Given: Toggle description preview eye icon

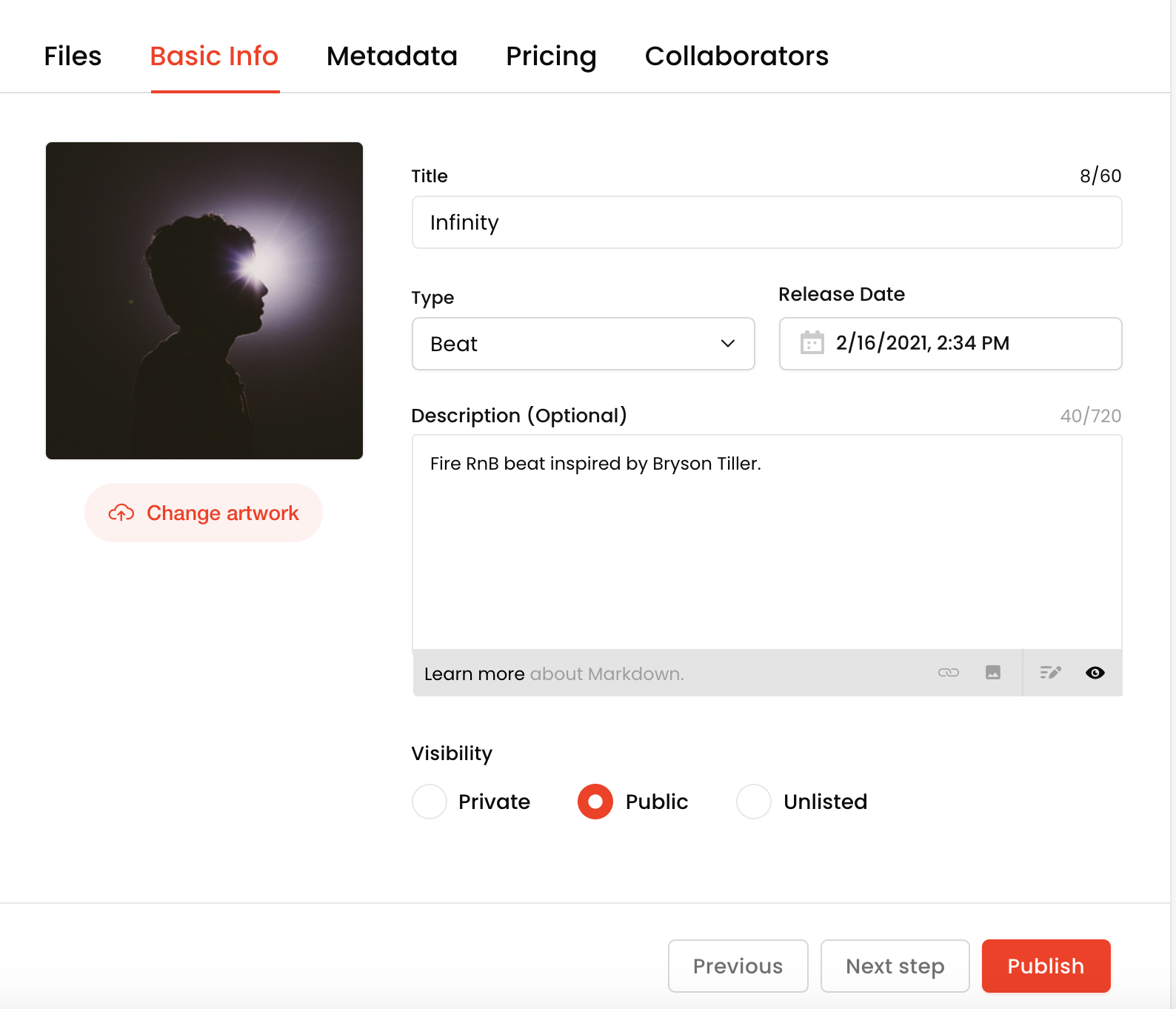Looking at the screenshot, I should click(x=1095, y=673).
